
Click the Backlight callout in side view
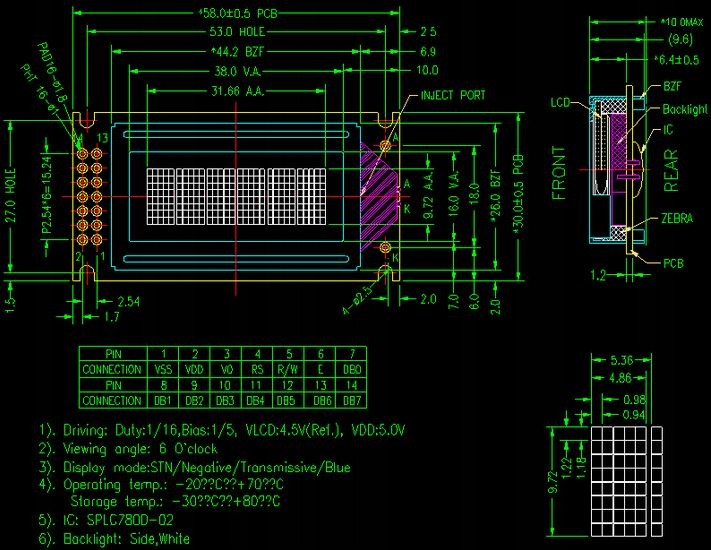click(685, 108)
